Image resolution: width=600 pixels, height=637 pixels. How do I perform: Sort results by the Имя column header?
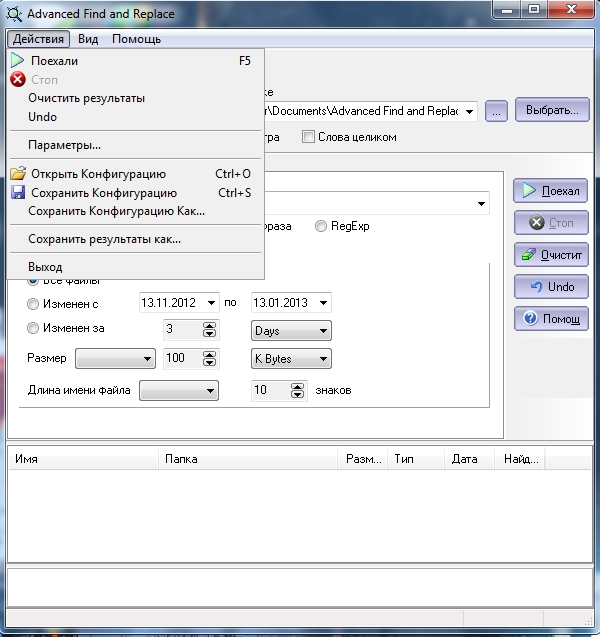pos(83,459)
